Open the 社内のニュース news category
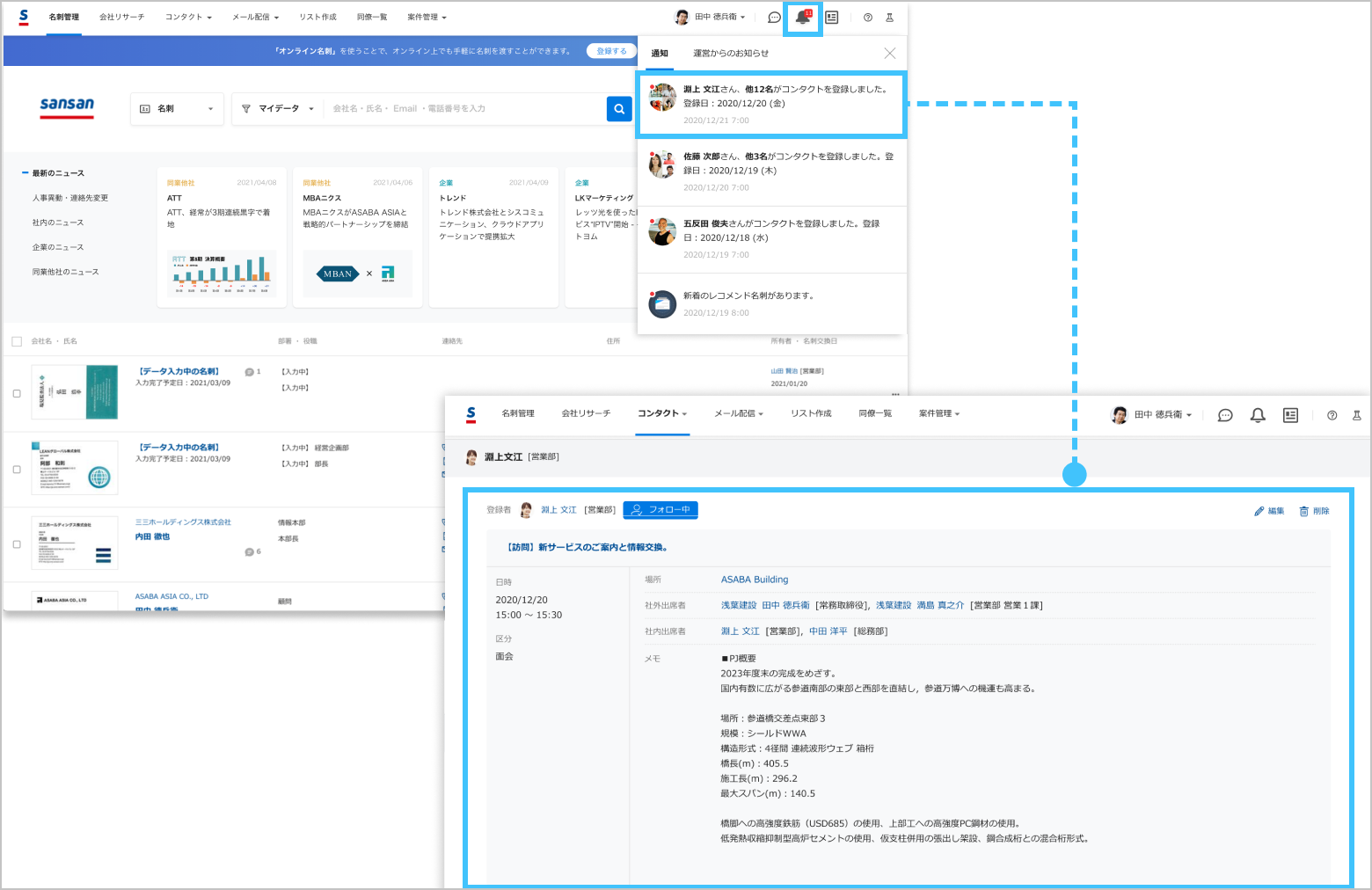 [58, 222]
